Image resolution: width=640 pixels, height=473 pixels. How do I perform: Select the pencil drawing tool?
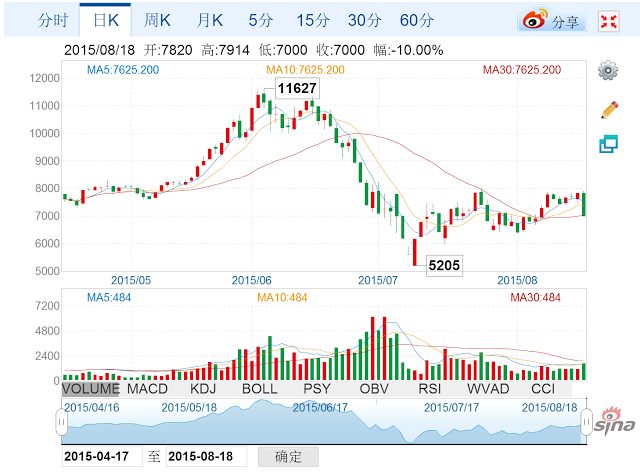pos(607,108)
